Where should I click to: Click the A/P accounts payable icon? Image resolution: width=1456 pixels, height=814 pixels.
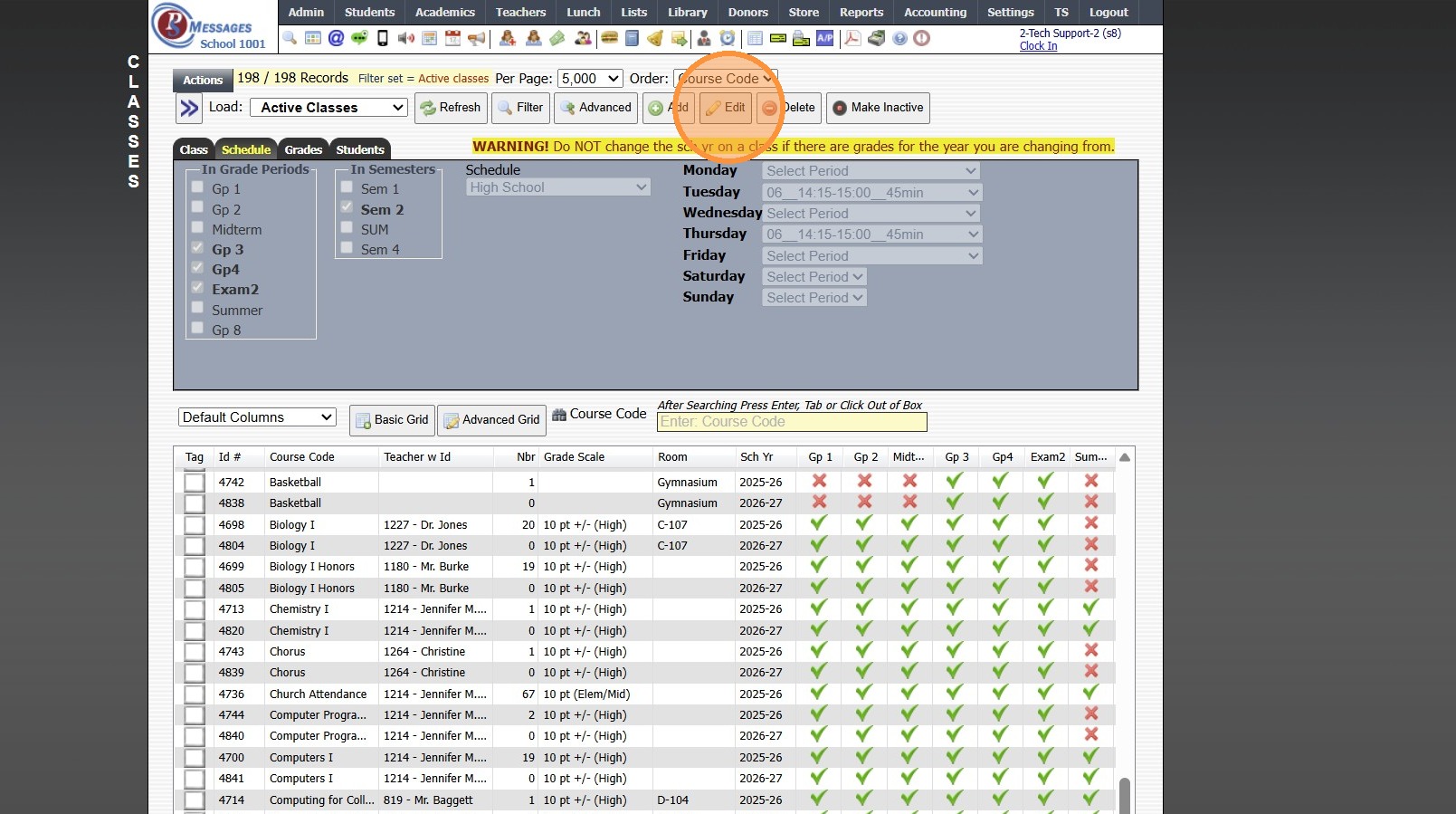tap(824, 38)
